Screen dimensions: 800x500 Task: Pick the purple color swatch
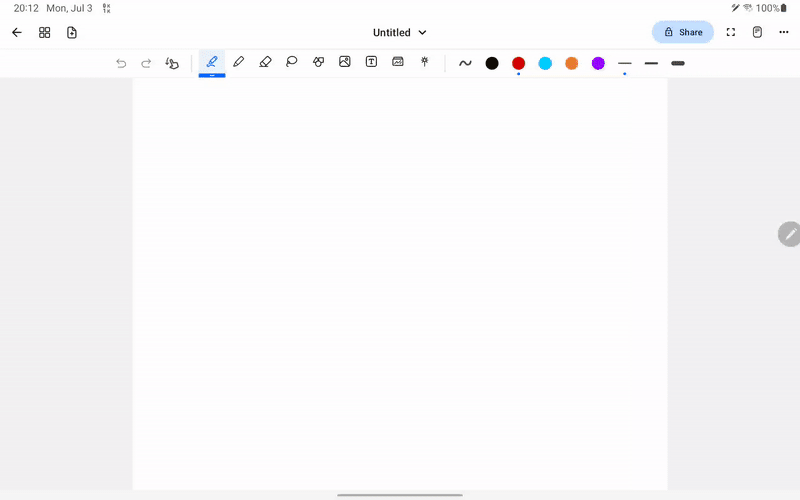pos(598,63)
